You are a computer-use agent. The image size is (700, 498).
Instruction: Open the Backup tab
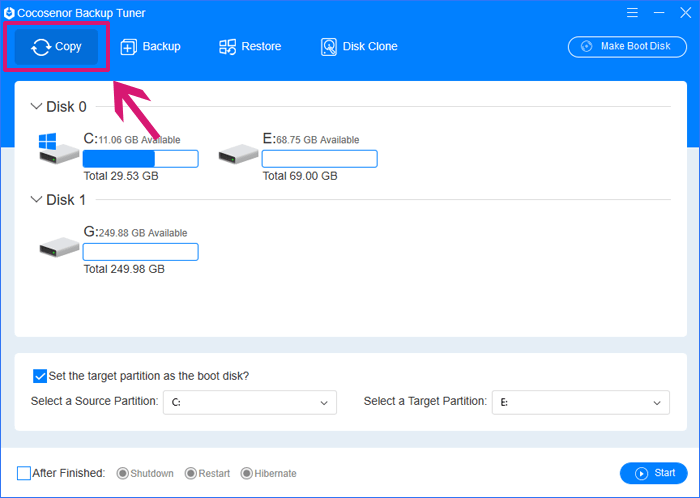(x=150, y=46)
